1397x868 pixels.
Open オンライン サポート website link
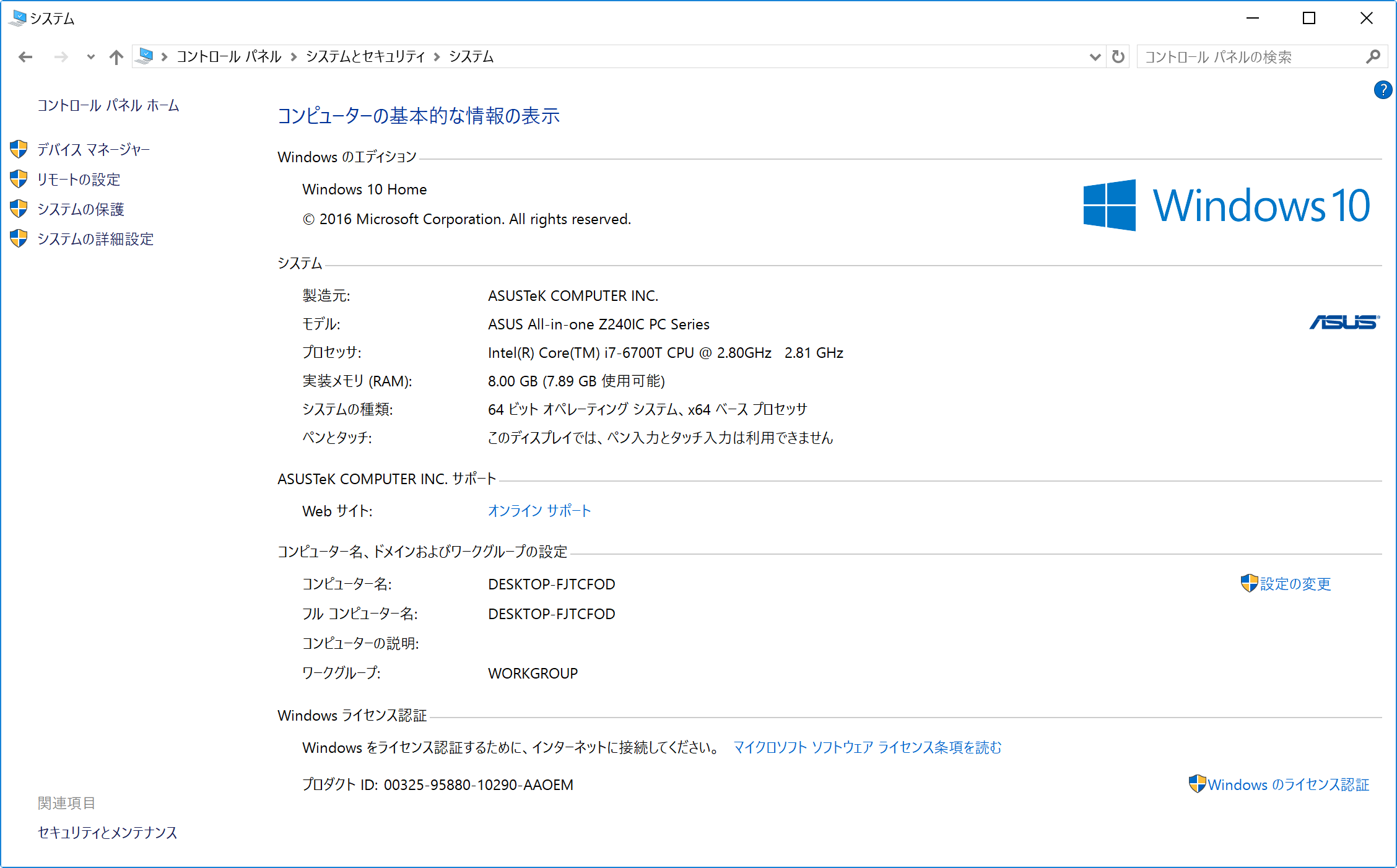tap(539, 511)
